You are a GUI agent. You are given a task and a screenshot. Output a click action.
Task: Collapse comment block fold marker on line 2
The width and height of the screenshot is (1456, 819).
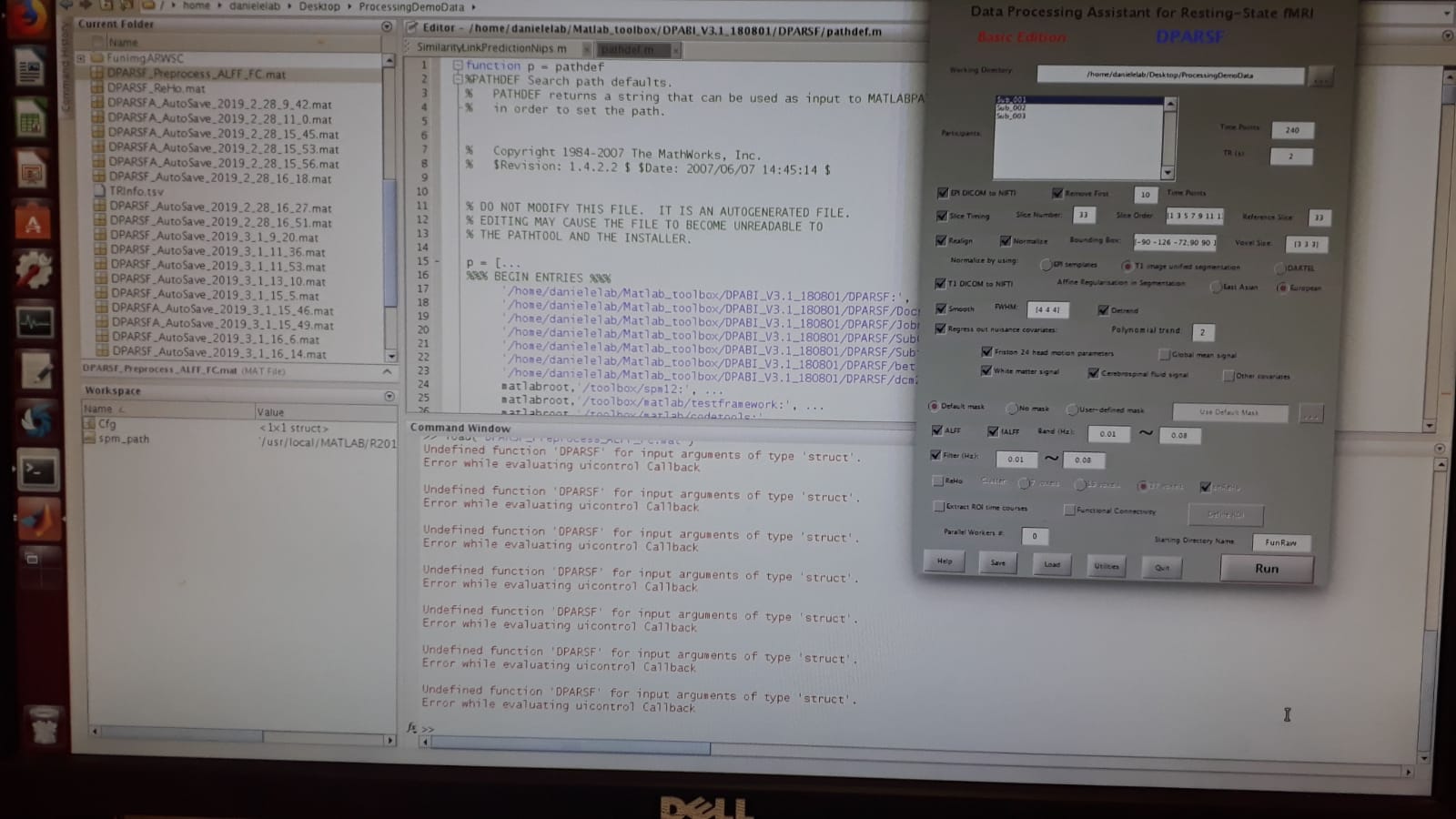[458, 79]
